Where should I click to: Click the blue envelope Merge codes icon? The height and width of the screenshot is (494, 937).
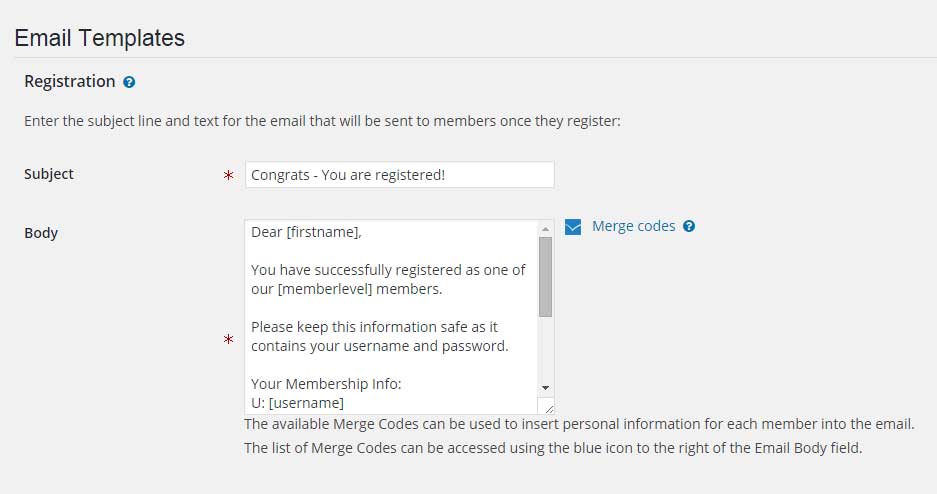click(x=573, y=227)
